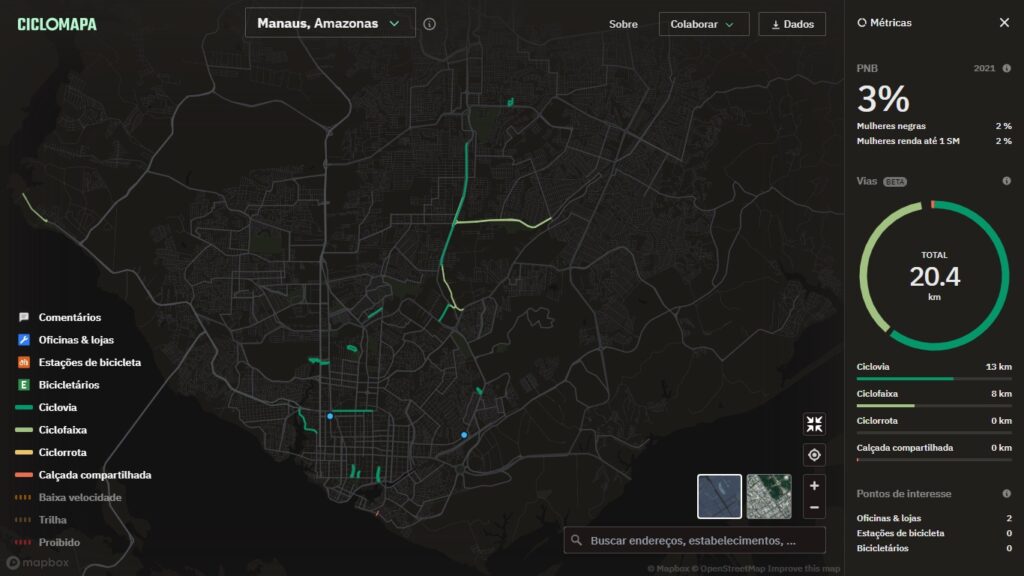Expand the Colaborar dropdown menu
The width and height of the screenshot is (1024, 576).
703,24
